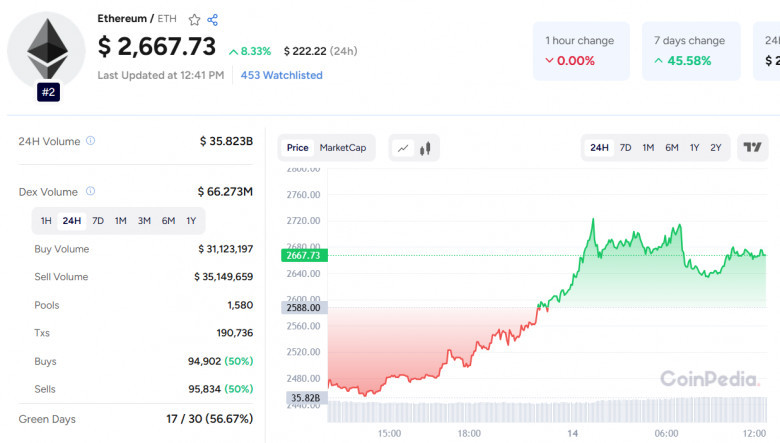The width and height of the screenshot is (780, 443).
Task: Click the 7 days change card
Action: click(691, 51)
